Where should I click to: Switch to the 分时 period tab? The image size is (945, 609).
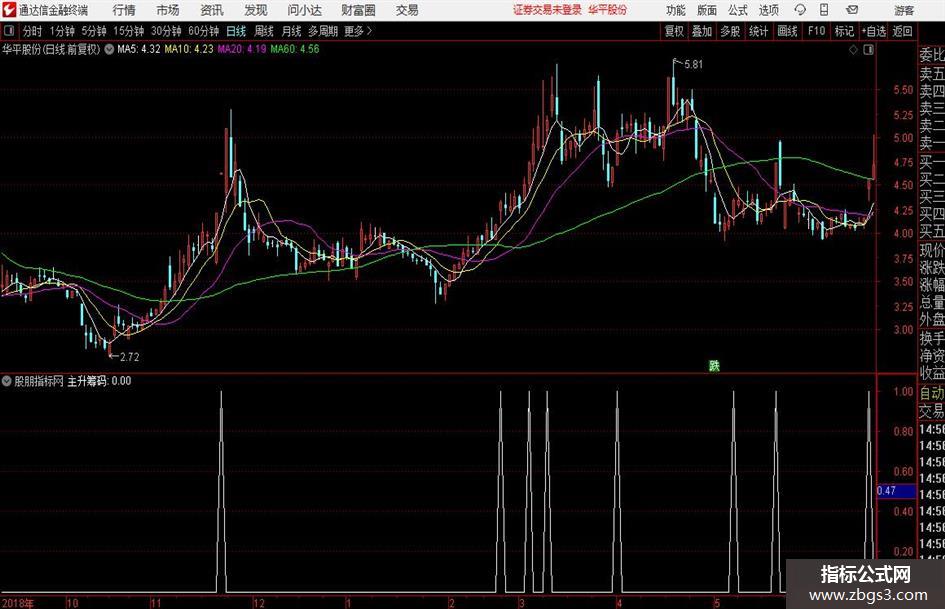pyautogui.click(x=33, y=31)
